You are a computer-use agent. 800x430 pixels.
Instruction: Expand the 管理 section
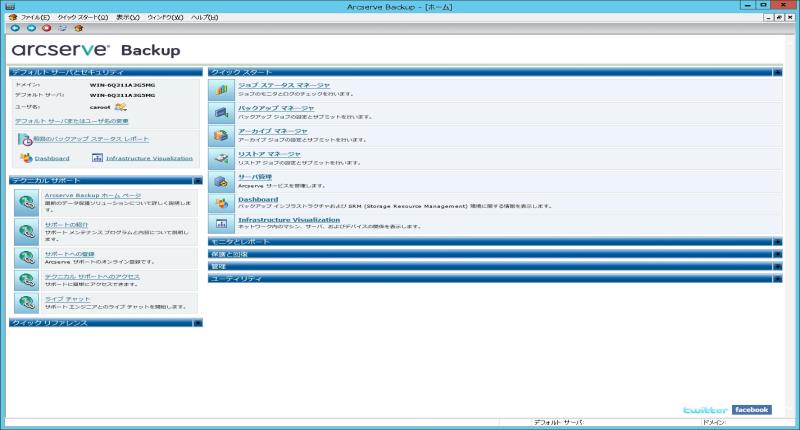[x=777, y=266]
